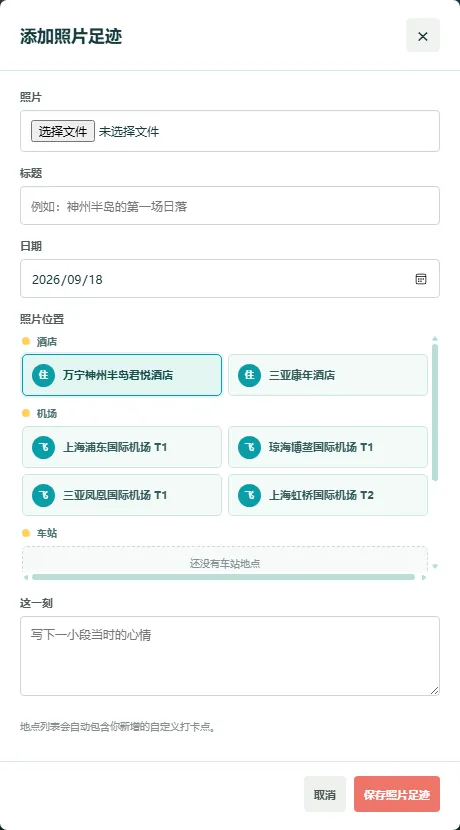Click the 飞 icon of 三亚凤凰国际机场 T1
Viewport: 460px width, 830px height.
click(43, 495)
